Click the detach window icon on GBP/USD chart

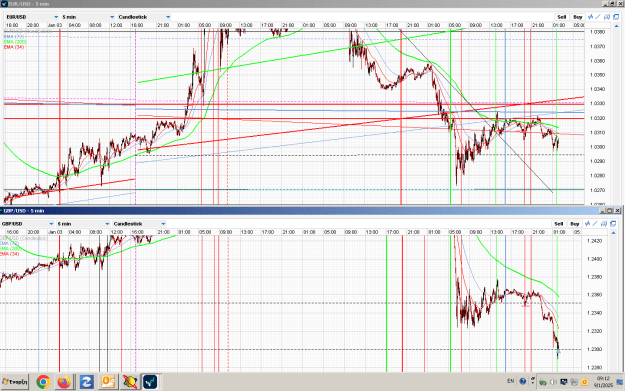click(x=613, y=224)
